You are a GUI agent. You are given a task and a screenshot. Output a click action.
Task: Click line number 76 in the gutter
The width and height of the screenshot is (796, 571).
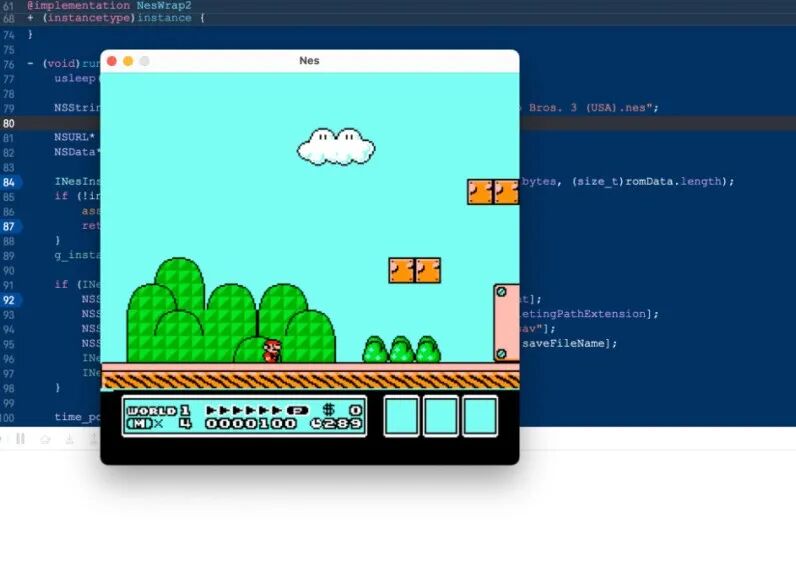tap(9, 64)
